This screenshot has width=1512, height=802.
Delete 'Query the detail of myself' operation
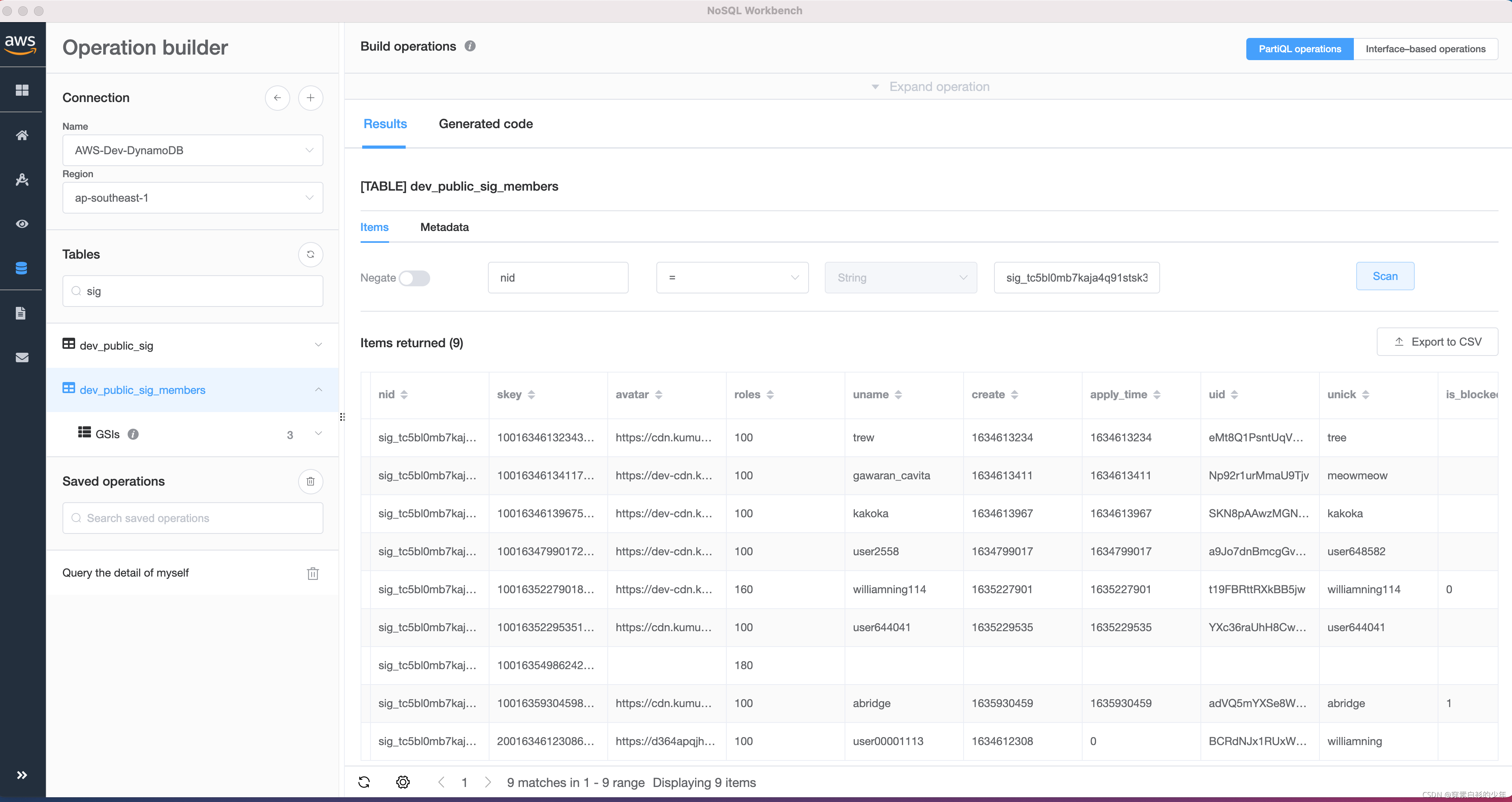pos(312,573)
